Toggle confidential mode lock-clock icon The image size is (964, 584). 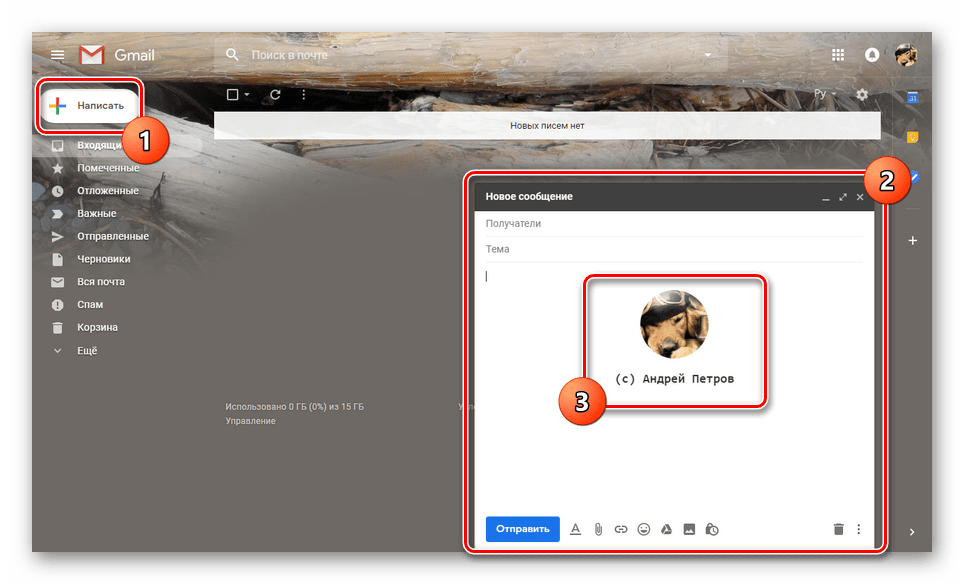click(712, 529)
